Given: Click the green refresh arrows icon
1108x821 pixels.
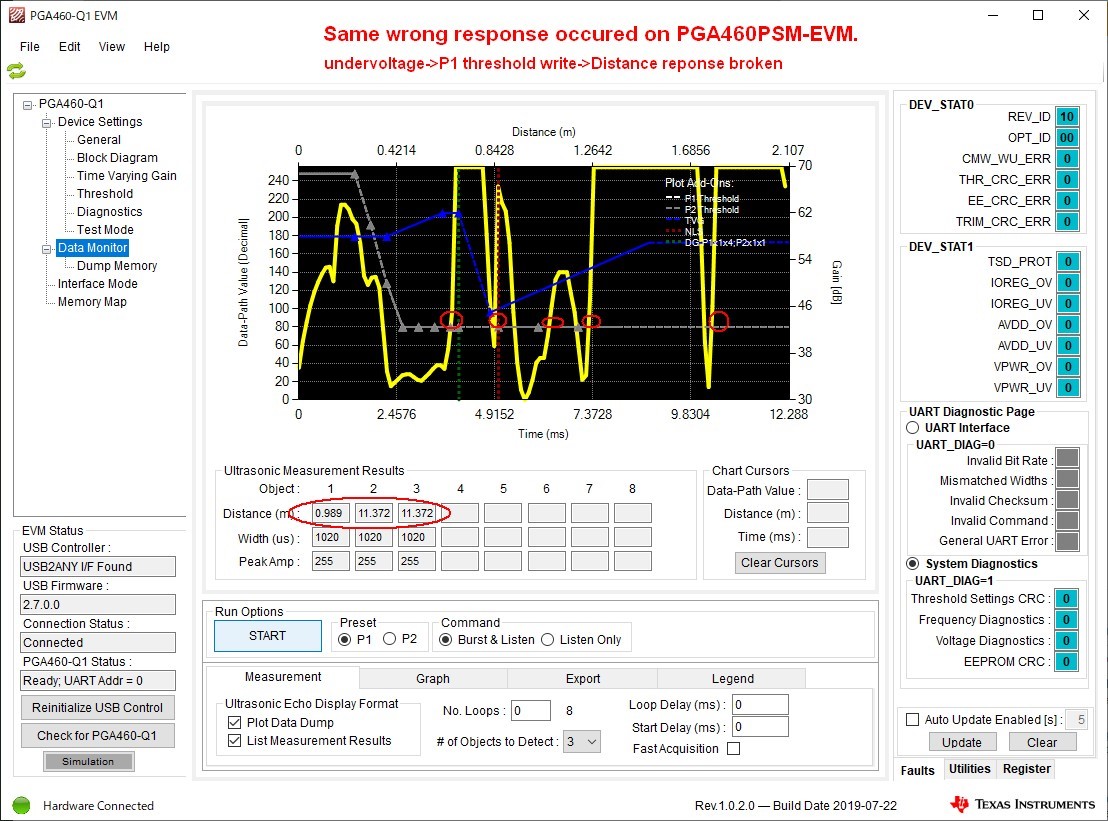Looking at the screenshot, I should 16,70.
